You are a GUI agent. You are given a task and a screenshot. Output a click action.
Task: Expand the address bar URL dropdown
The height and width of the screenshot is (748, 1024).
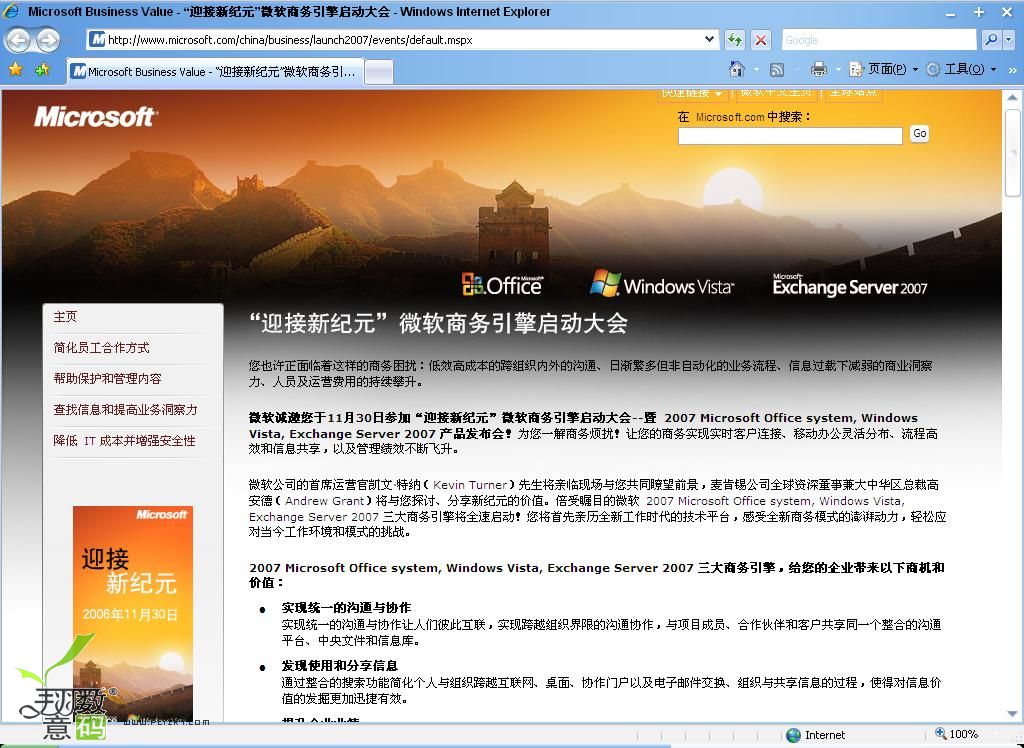(x=710, y=40)
